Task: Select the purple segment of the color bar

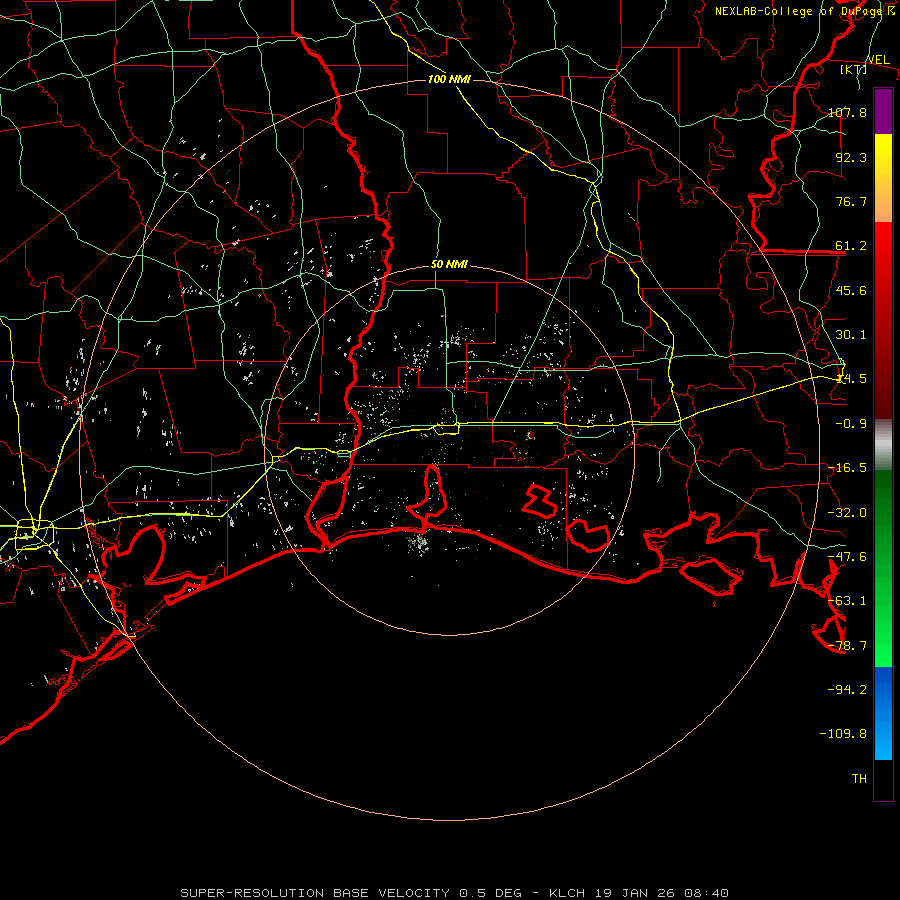Action: click(x=883, y=112)
